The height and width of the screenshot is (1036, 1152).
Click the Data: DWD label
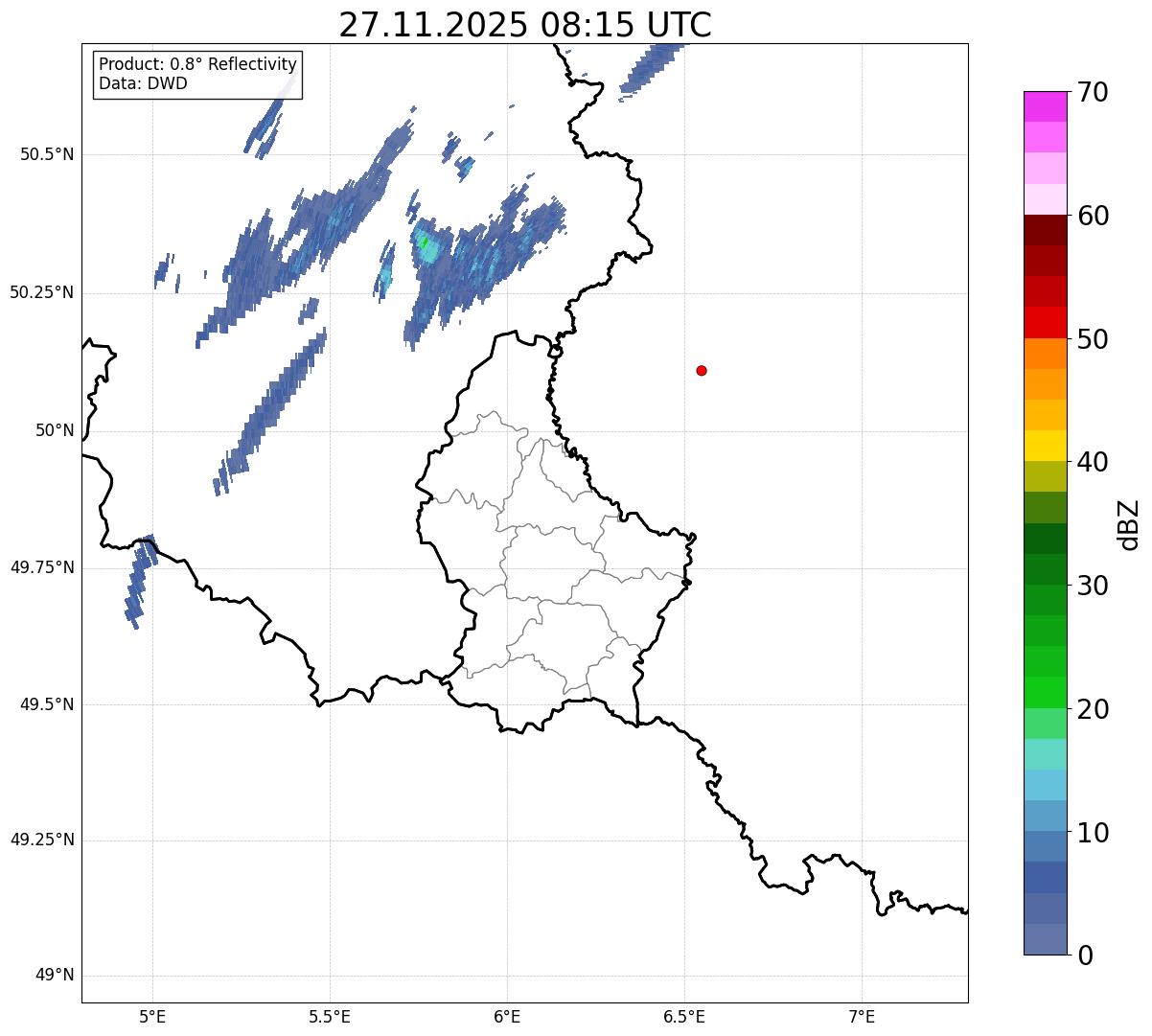point(143,83)
